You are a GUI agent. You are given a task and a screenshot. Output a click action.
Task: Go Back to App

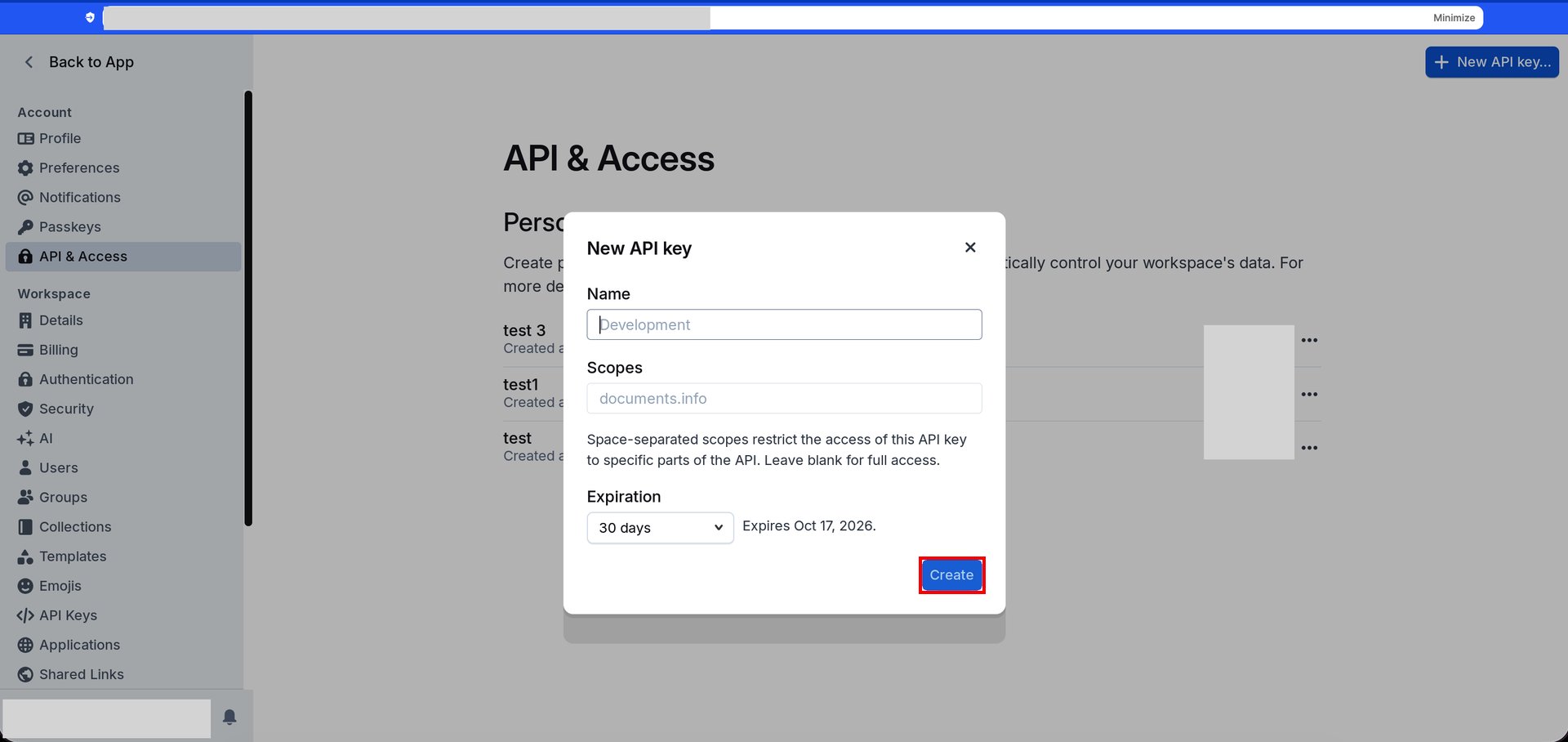click(x=79, y=62)
